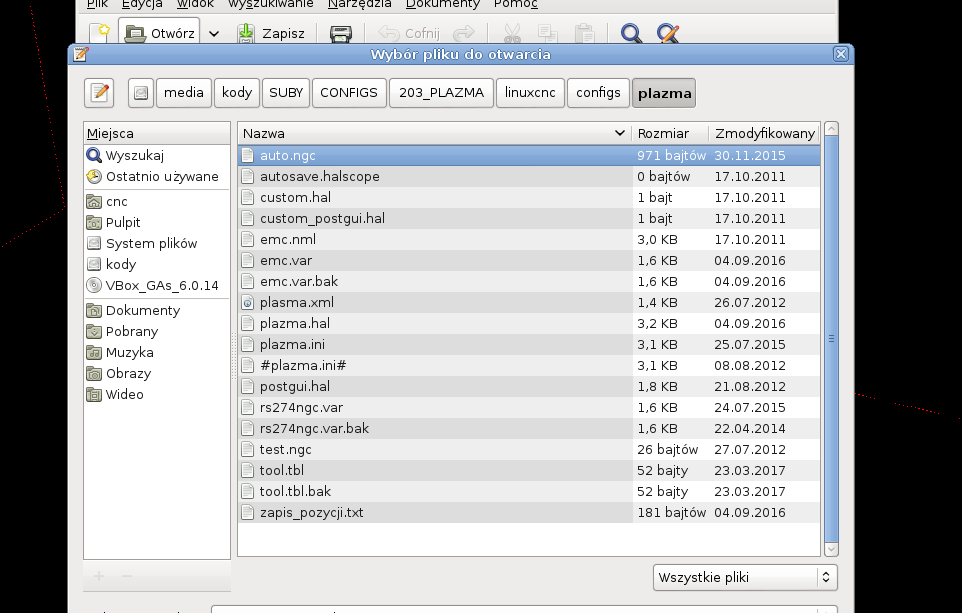
Task: Select the plazma.hal file
Action: tap(529, 323)
